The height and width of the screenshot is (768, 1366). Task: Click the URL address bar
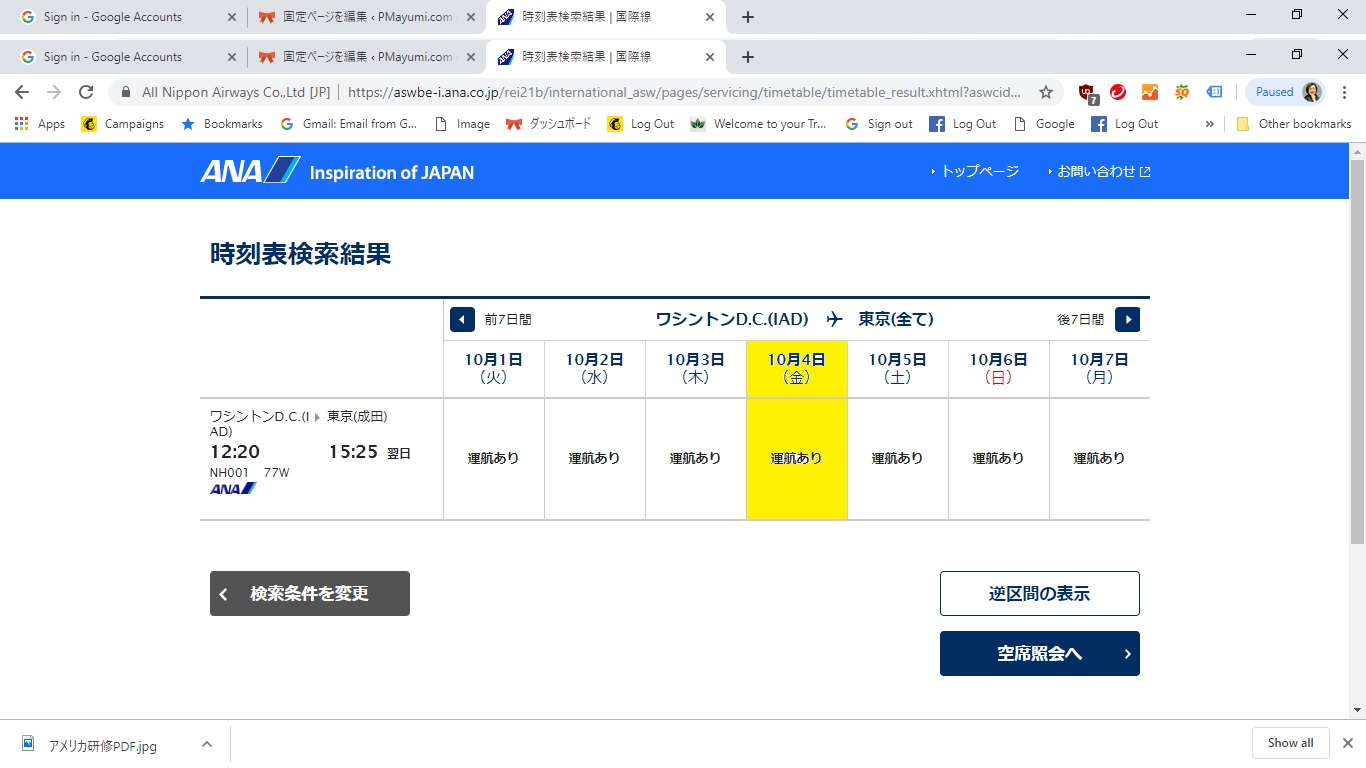[x=685, y=92]
